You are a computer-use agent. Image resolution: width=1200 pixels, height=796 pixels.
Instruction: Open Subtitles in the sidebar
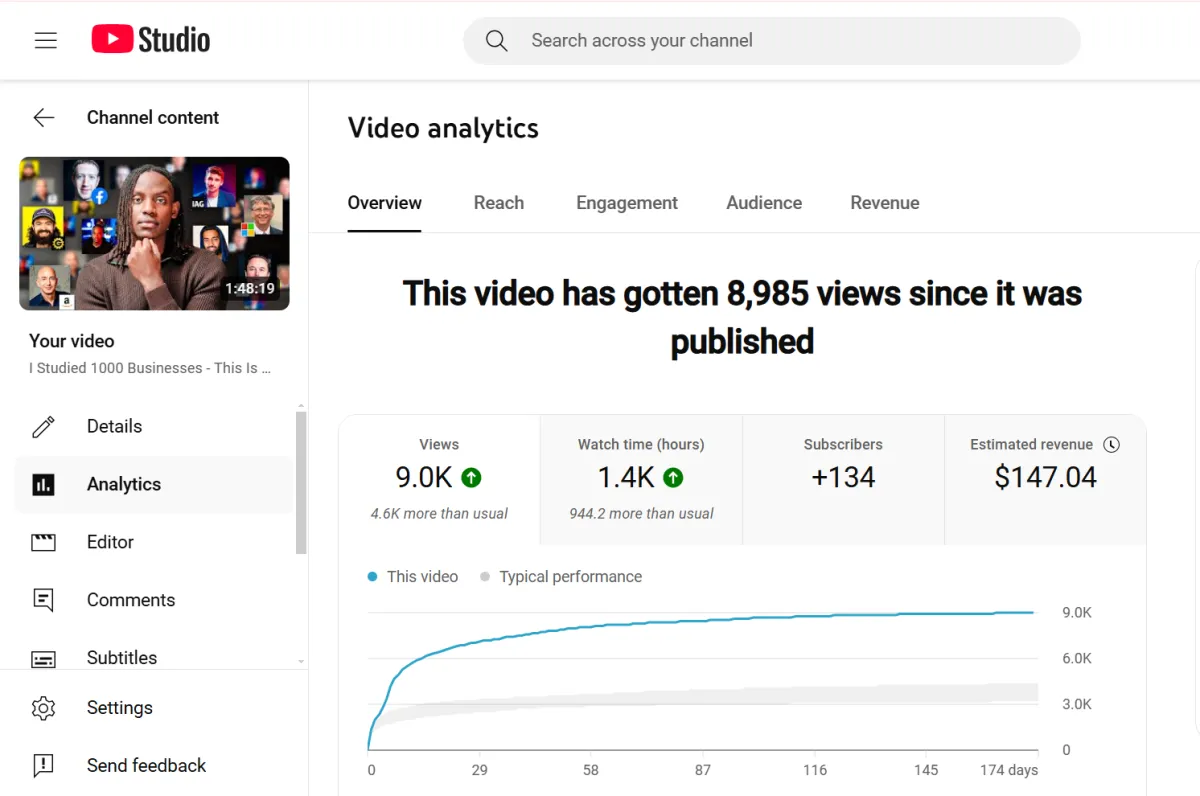154,656
